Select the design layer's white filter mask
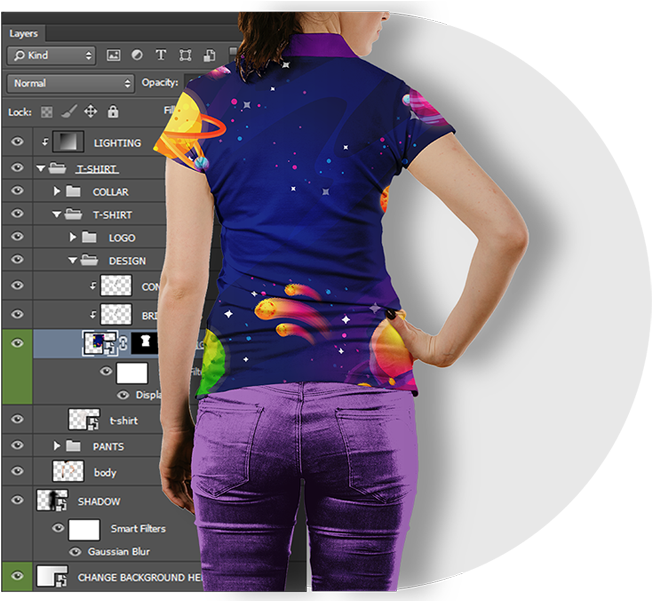Viewport: 652px width, 601px height. coord(132,373)
